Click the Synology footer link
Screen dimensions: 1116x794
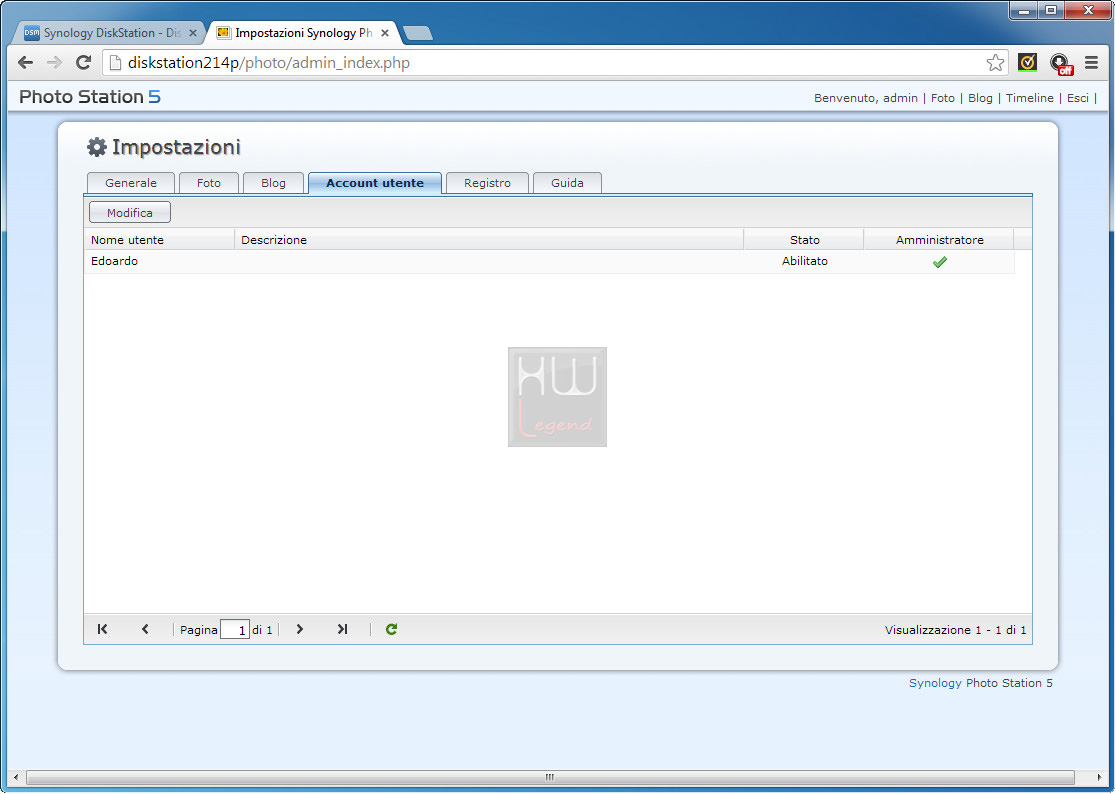(x=935, y=683)
